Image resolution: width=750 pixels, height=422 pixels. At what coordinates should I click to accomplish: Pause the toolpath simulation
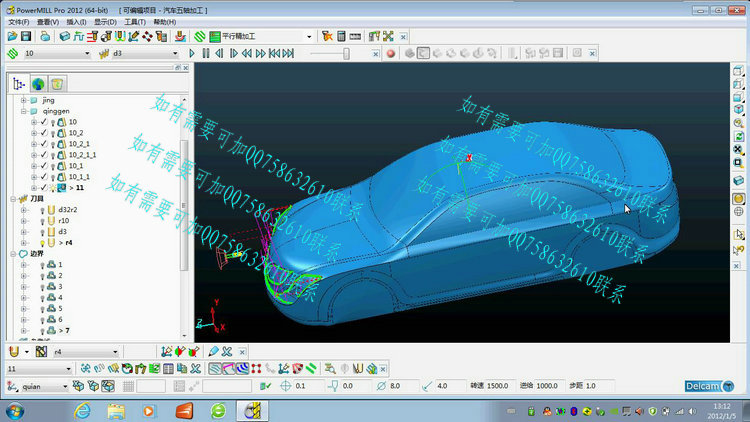206,54
